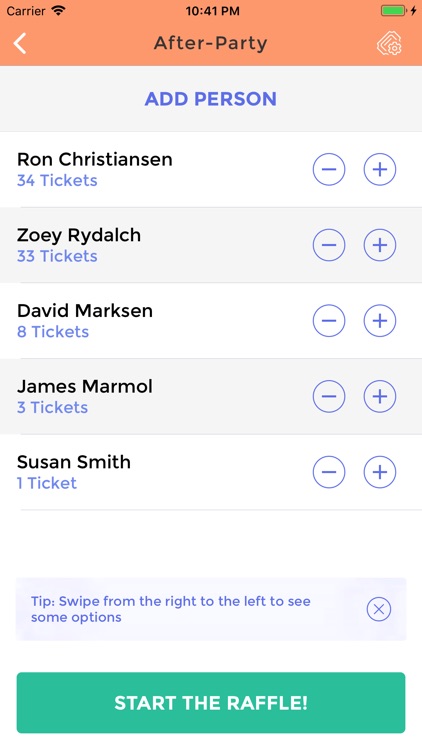Add a ticket for Zoey Rydalch
Viewport: 422px width, 750px height.
[380, 245]
